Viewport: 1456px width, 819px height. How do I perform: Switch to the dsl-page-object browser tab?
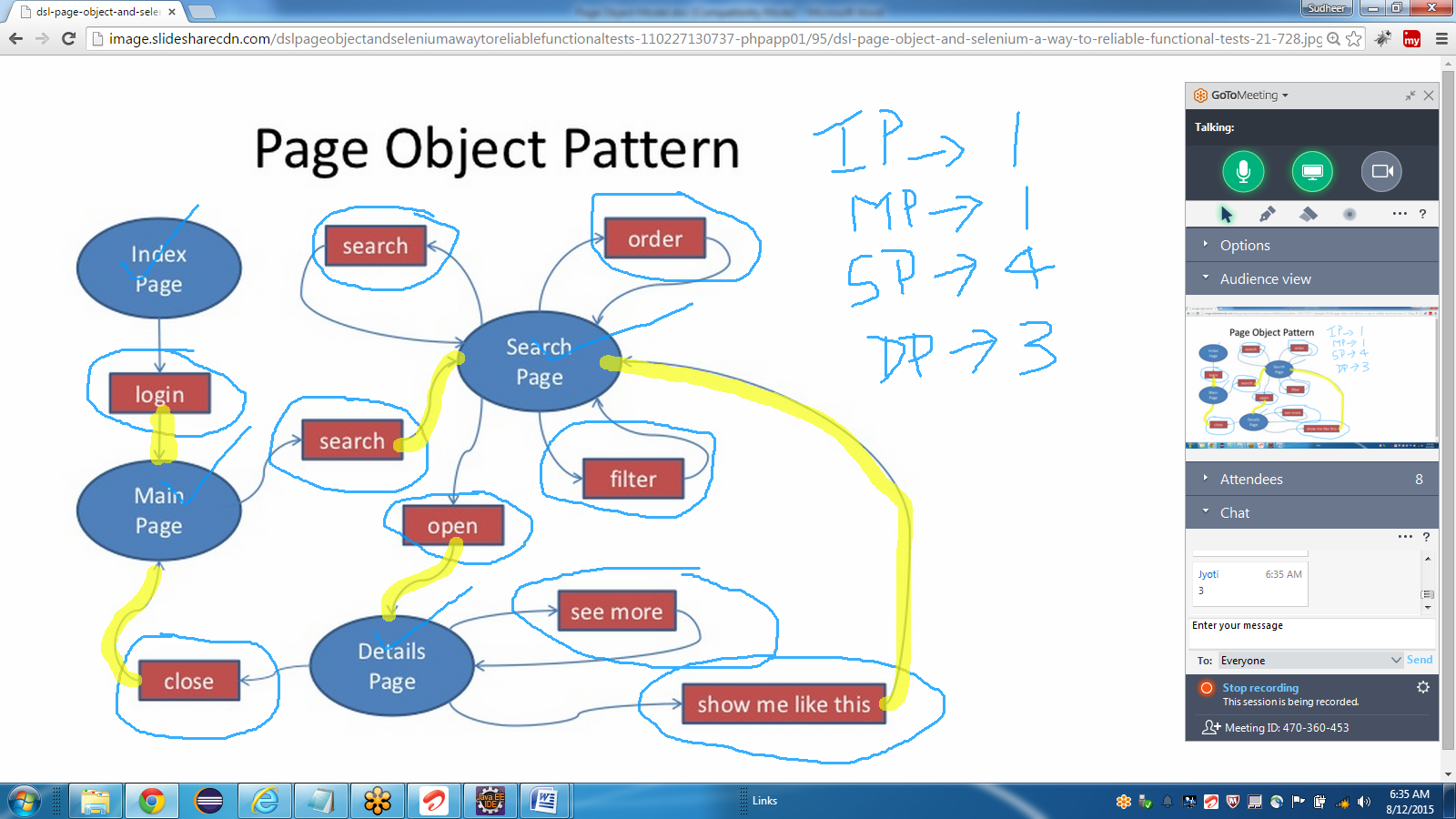tap(96, 12)
